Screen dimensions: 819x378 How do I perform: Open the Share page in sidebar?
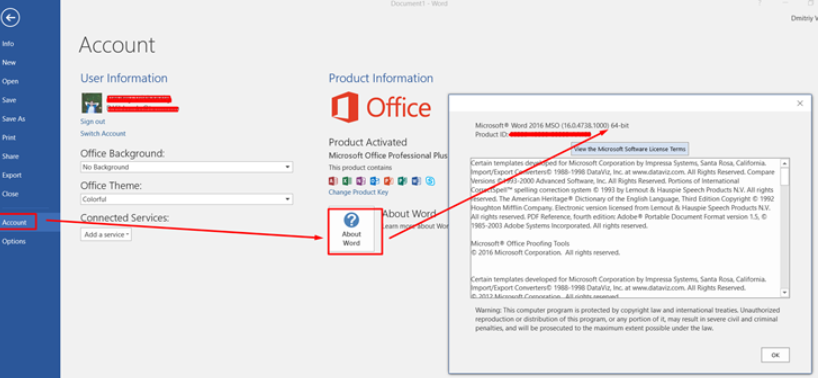10,157
